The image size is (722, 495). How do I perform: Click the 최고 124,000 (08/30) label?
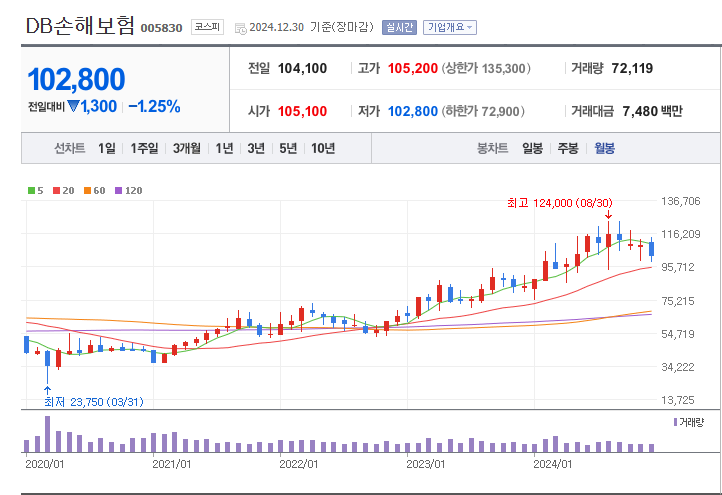click(x=560, y=203)
